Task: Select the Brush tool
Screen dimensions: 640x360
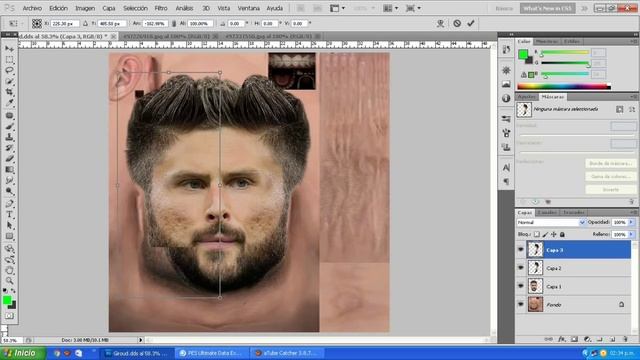Action: (9, 127)
